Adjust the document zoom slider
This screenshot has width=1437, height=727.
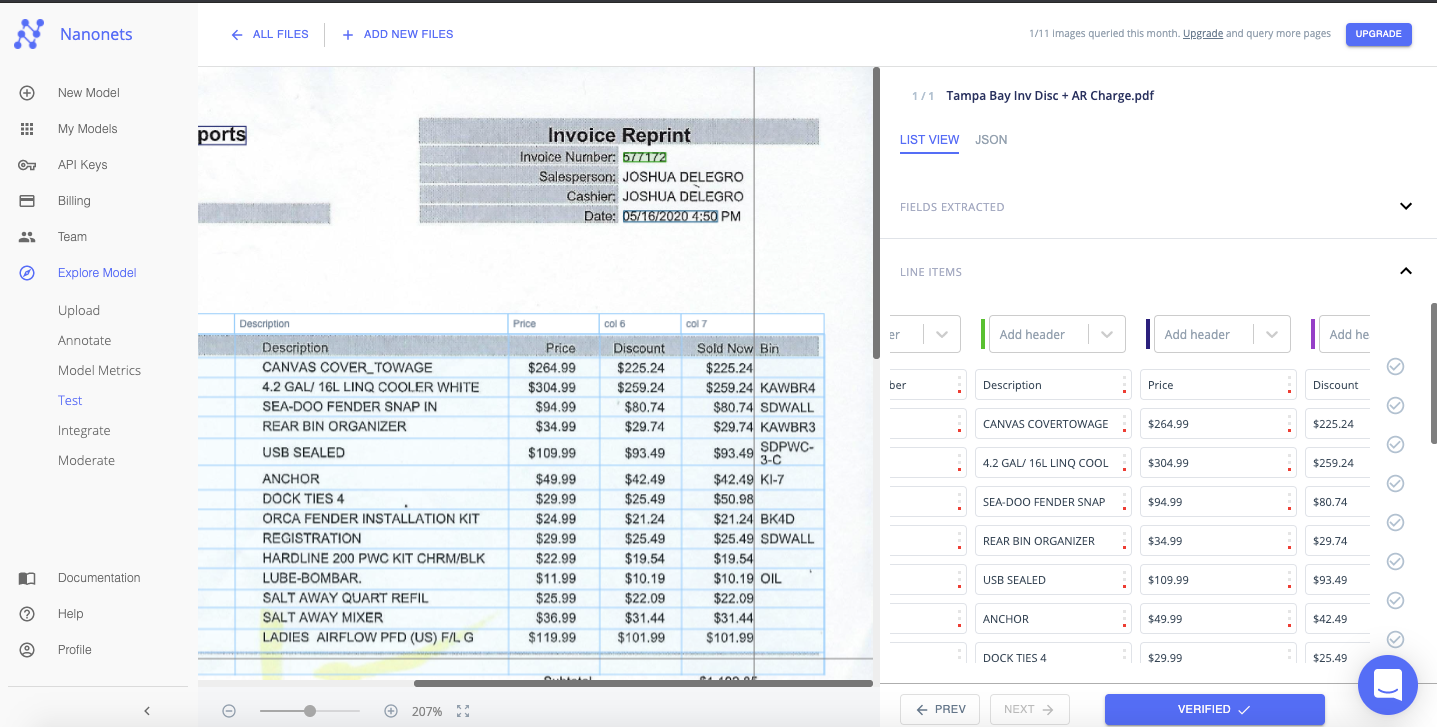coord(310,711)
